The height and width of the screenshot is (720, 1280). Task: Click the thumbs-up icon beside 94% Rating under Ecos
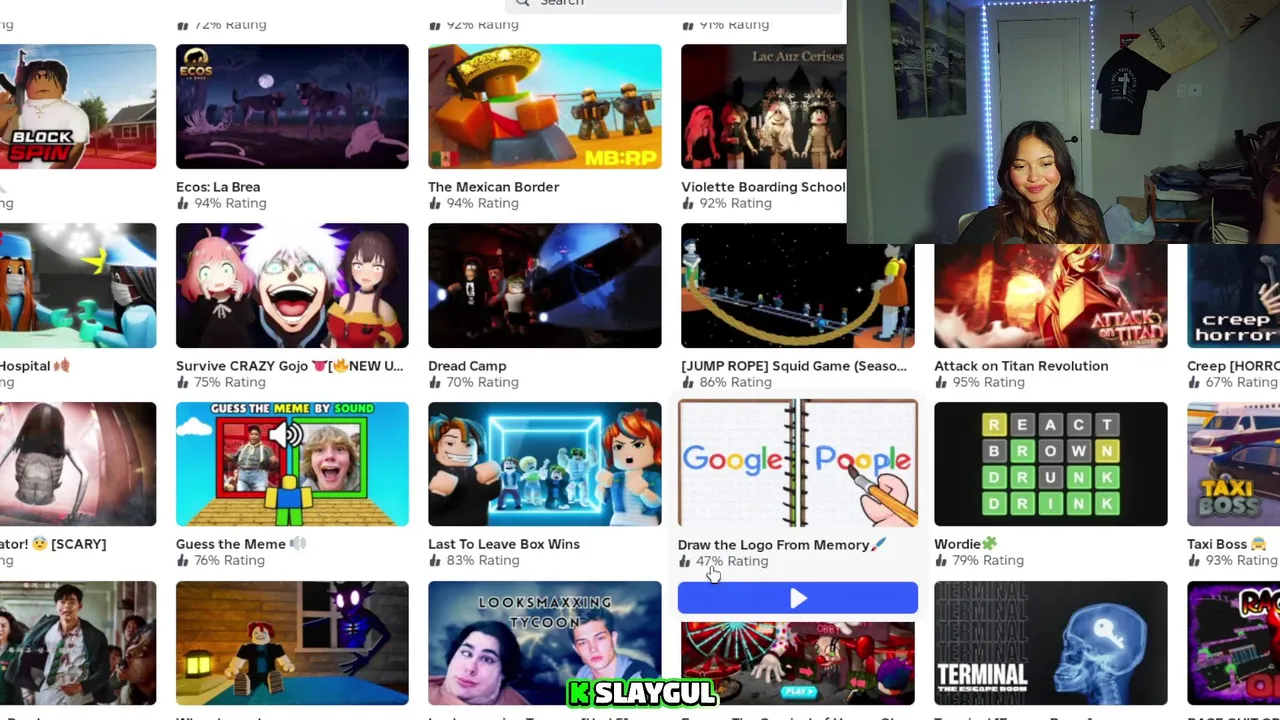tap(182, 203)
